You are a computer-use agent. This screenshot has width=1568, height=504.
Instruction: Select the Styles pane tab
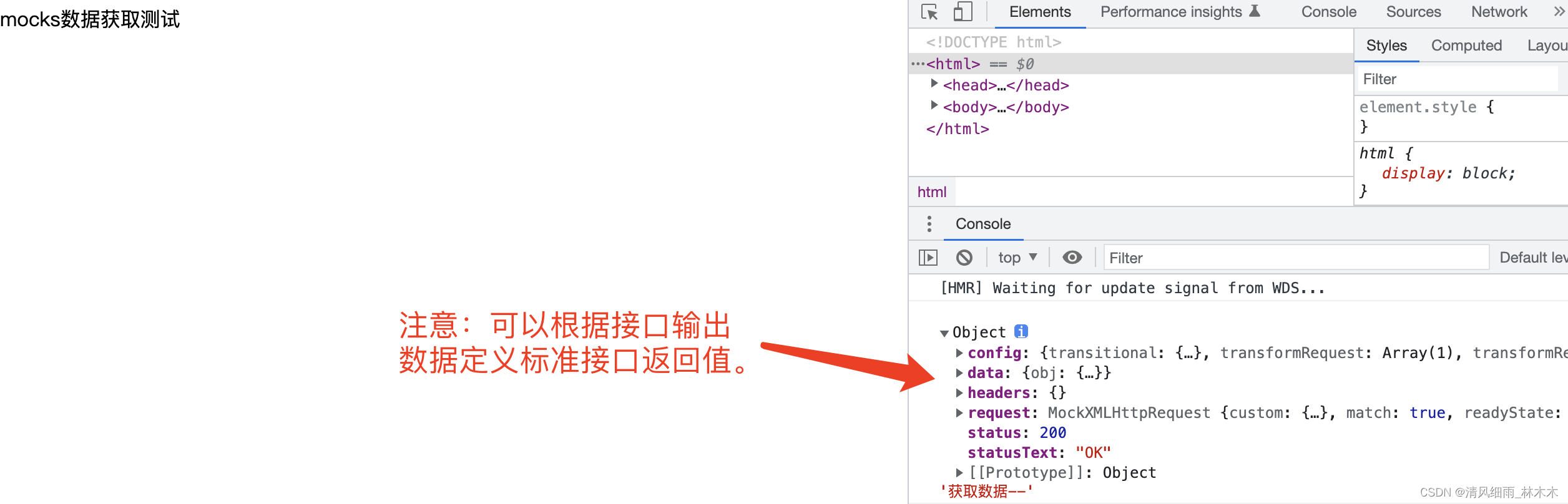click(1386, 46)
